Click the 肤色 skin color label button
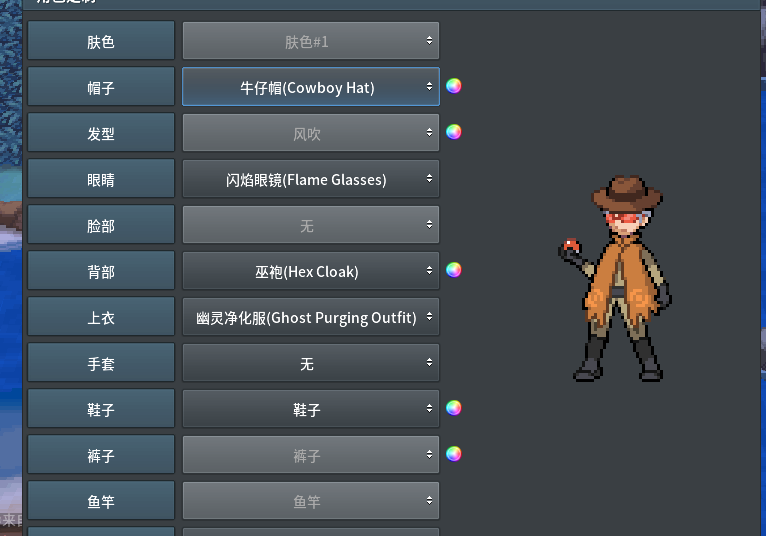Image resolution: width=766 pixels, height=536 pixels. (101, 41)
